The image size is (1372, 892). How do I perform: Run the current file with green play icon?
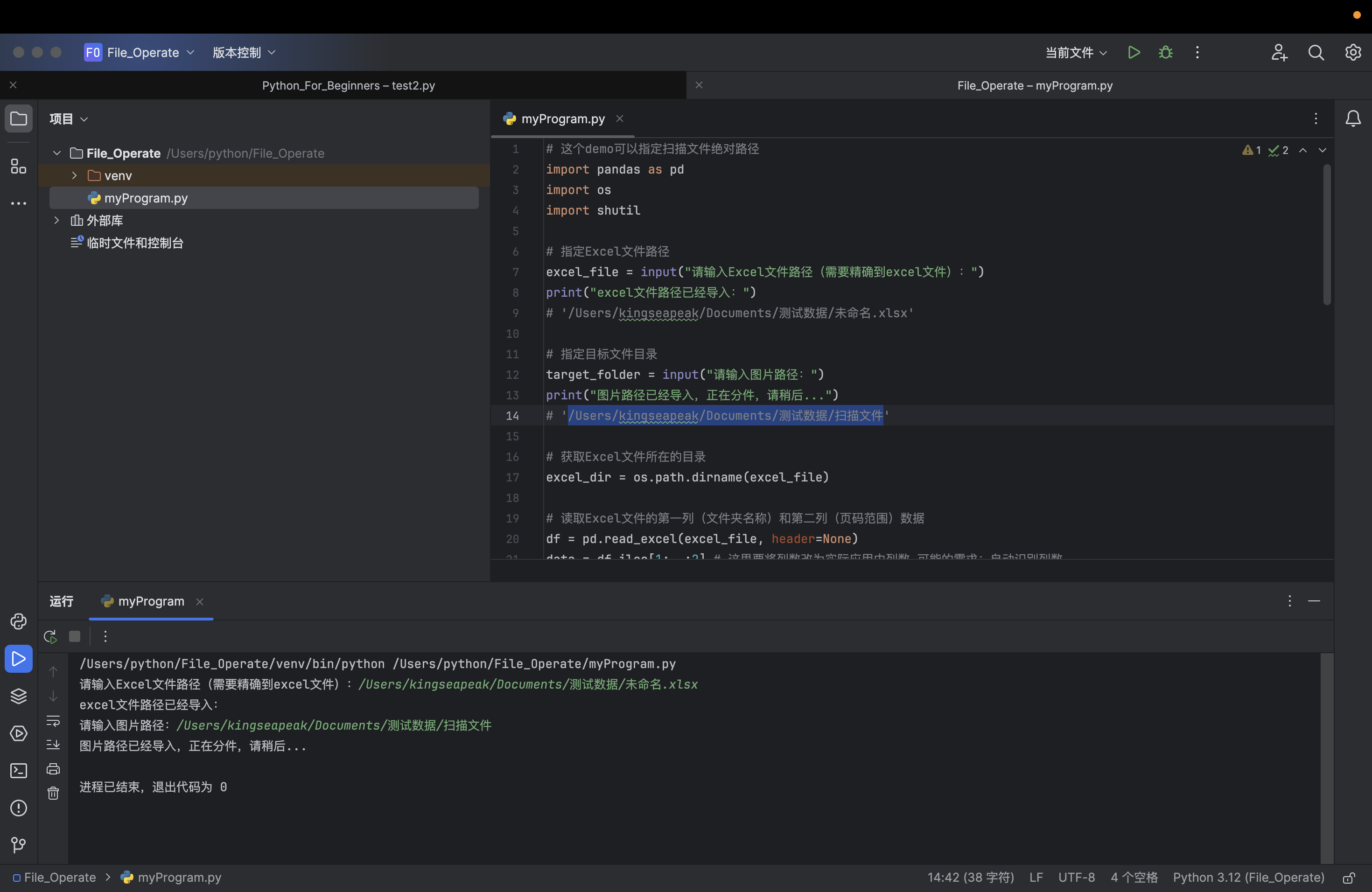tap(1134, 52)
